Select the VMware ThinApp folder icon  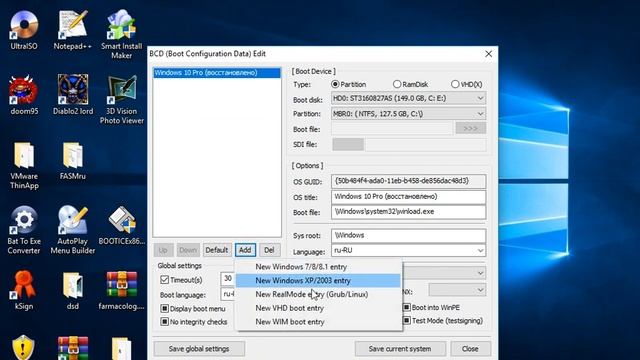click(x=24, y=165)
